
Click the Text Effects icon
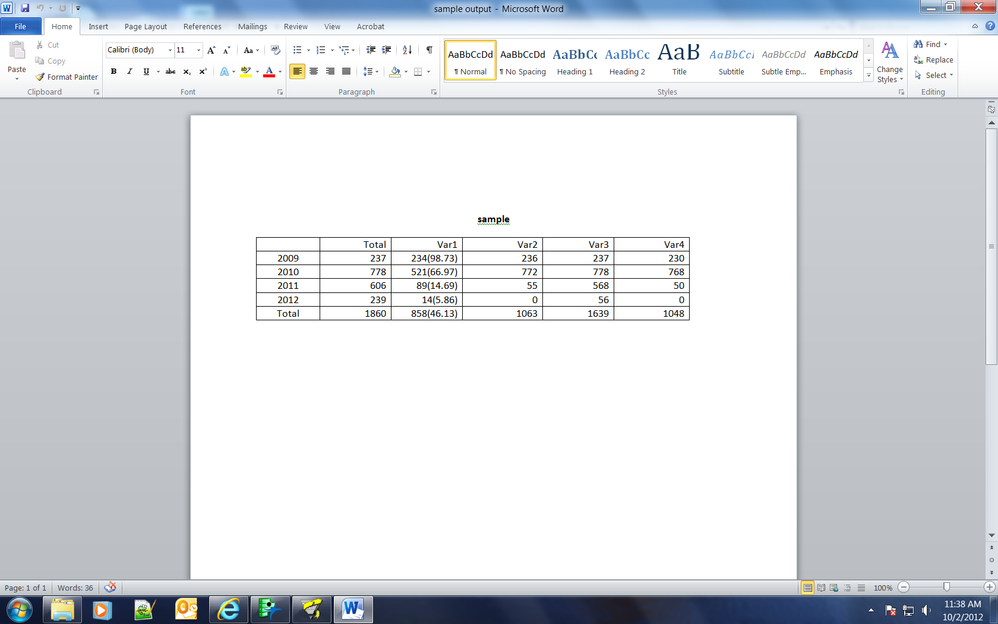coord(224,72)
